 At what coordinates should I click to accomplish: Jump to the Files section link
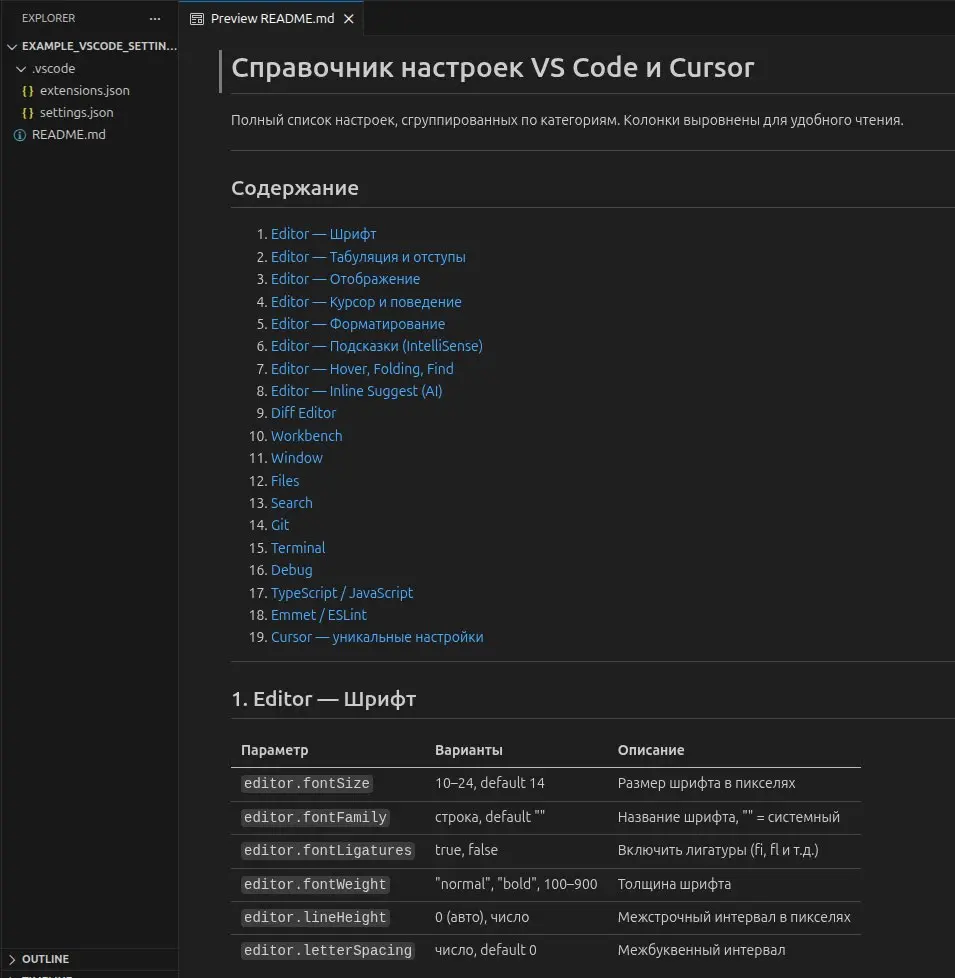pyautogui.click(x=284, y=481)
